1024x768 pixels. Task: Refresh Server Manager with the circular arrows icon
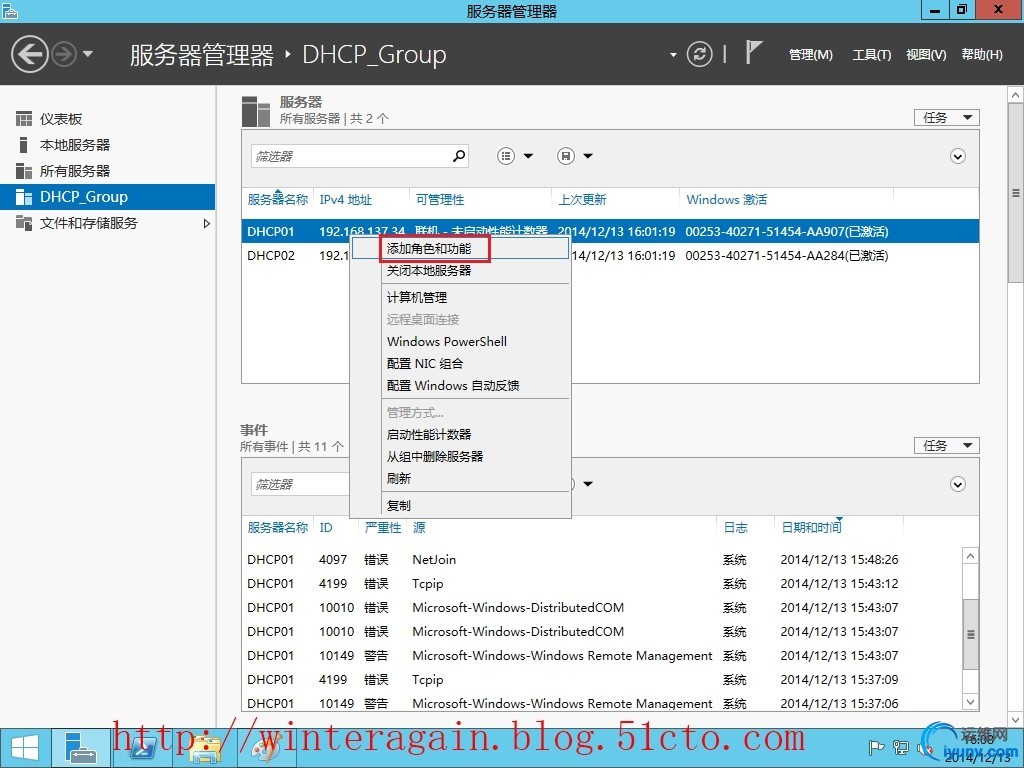(699, 54)
